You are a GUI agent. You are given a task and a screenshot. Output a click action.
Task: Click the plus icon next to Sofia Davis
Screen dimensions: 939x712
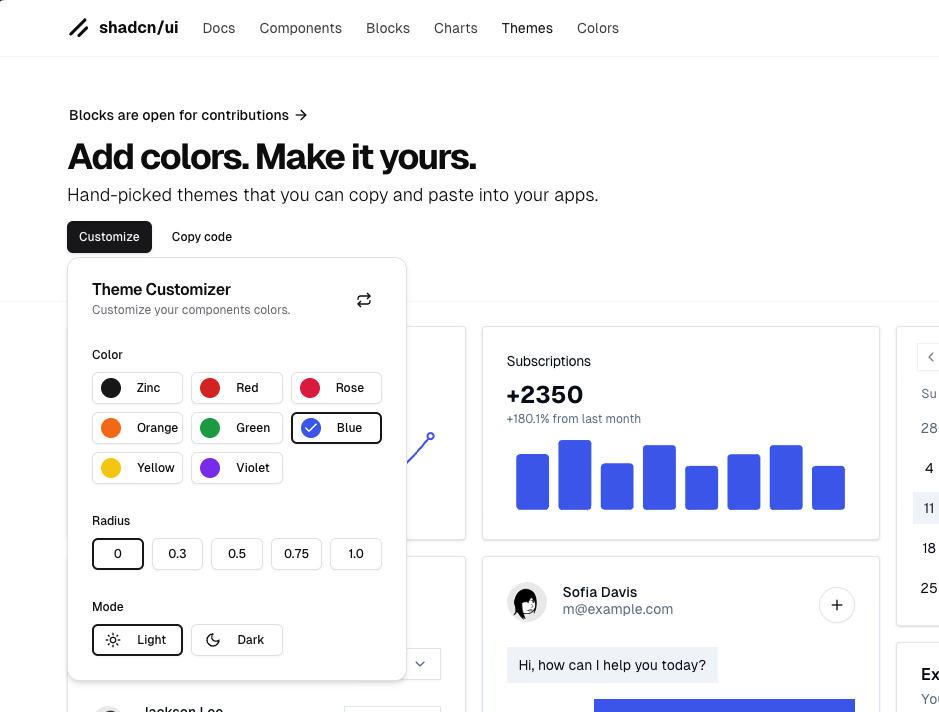coord(836,605)
